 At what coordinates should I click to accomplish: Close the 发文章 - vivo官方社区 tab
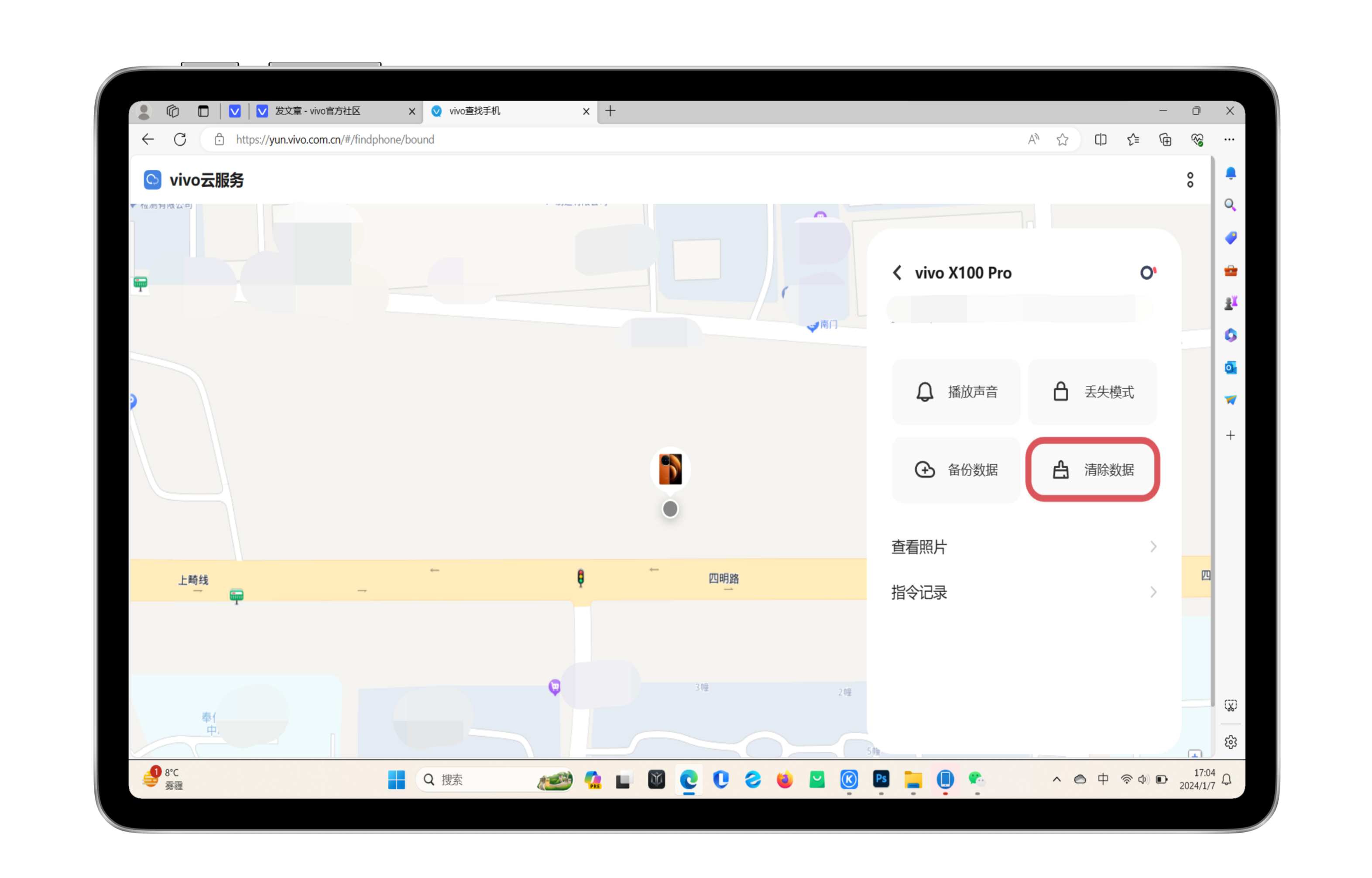point(412,112)
